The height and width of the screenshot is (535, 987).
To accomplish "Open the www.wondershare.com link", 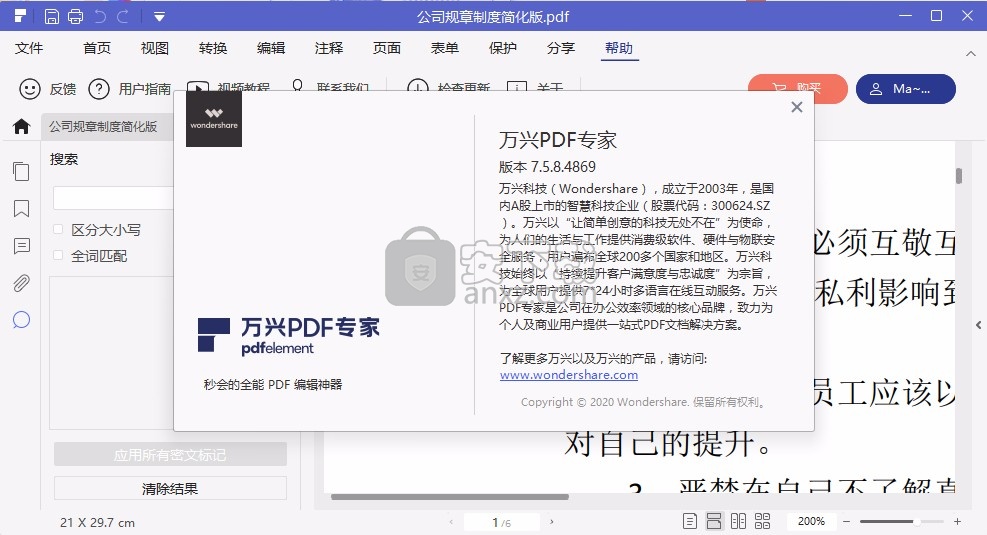I will (x=569, y=375).
